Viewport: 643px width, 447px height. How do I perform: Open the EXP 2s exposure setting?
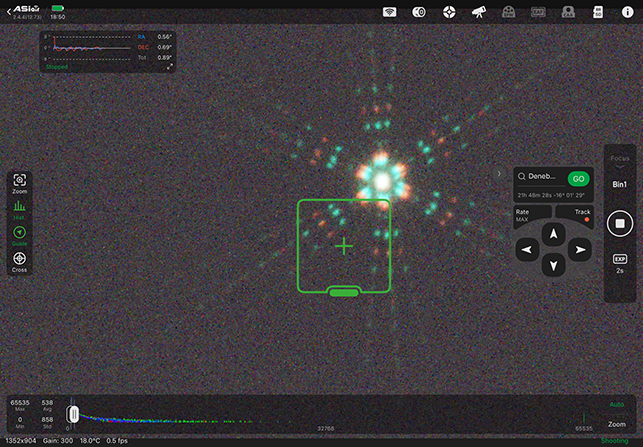pyautogui.click(x=620, y=263)
